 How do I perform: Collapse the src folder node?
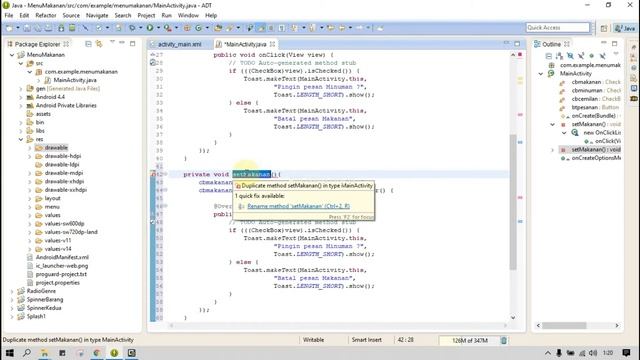[21, 63]
